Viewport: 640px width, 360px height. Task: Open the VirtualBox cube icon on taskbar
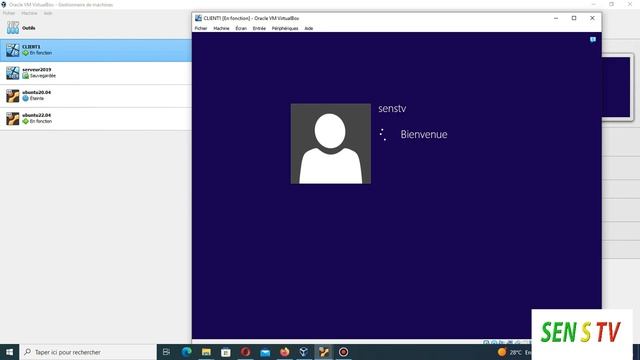click(304, 352)
